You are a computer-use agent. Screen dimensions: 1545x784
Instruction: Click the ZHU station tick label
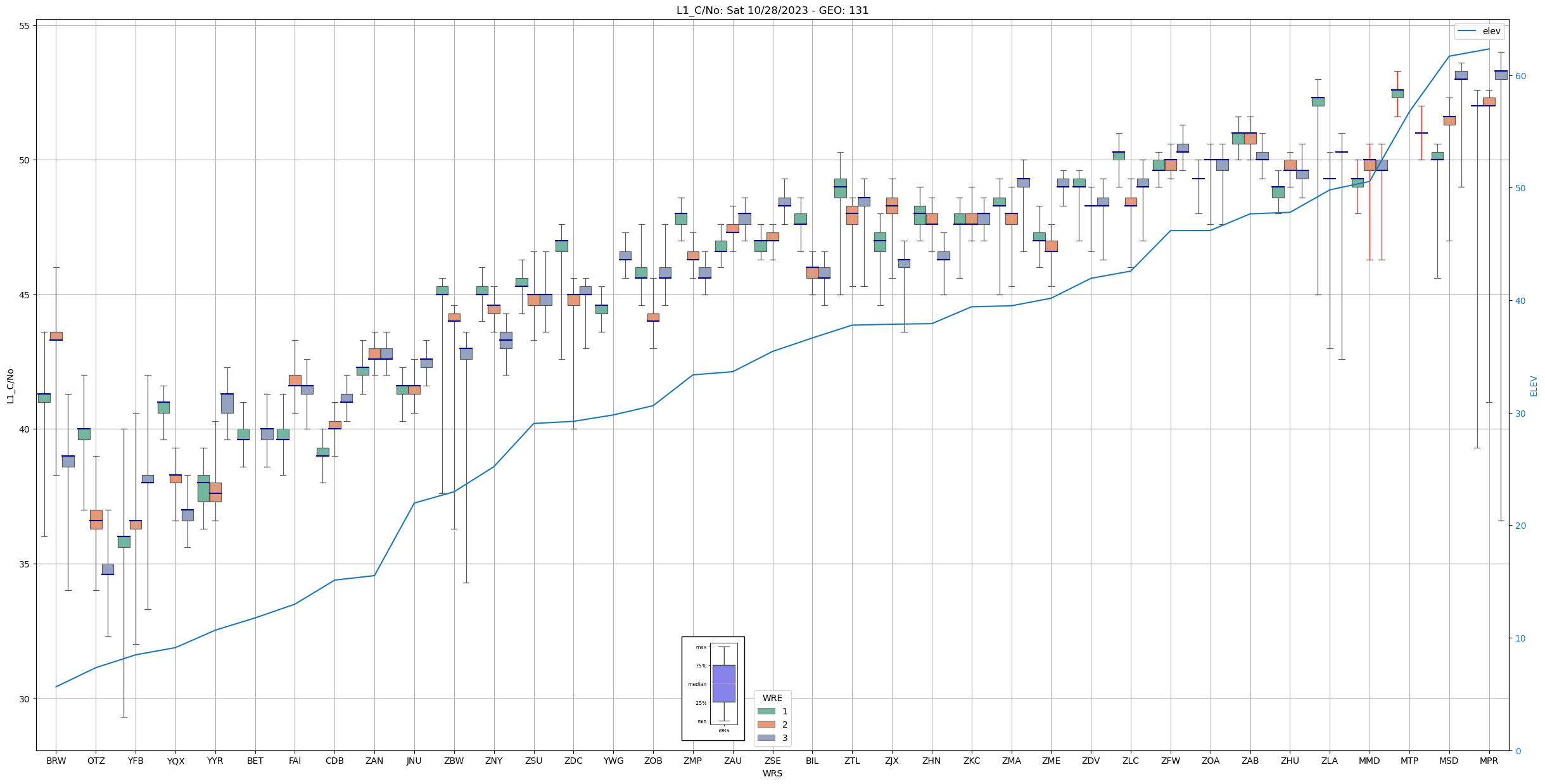point(1290,761)
